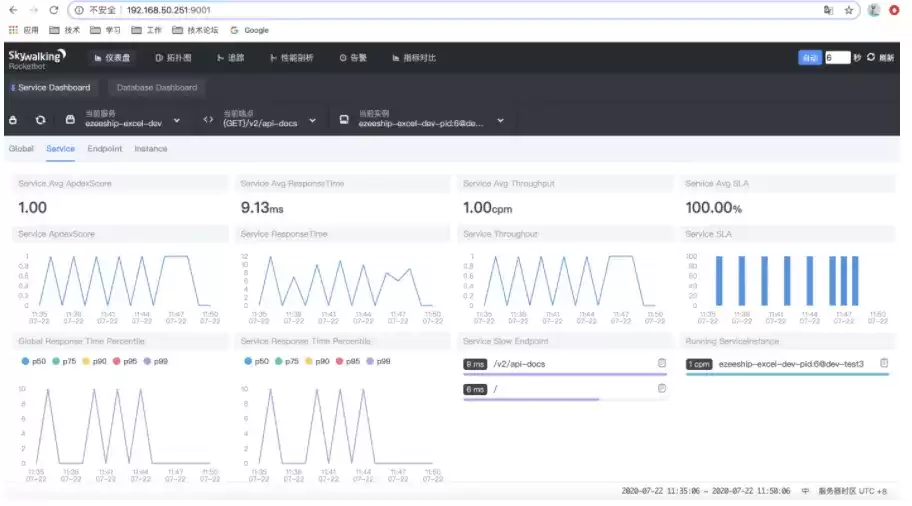Toggle p99 in Service Response Time Percentile legend
The image size is (912, 506).
tap(378, 361)
